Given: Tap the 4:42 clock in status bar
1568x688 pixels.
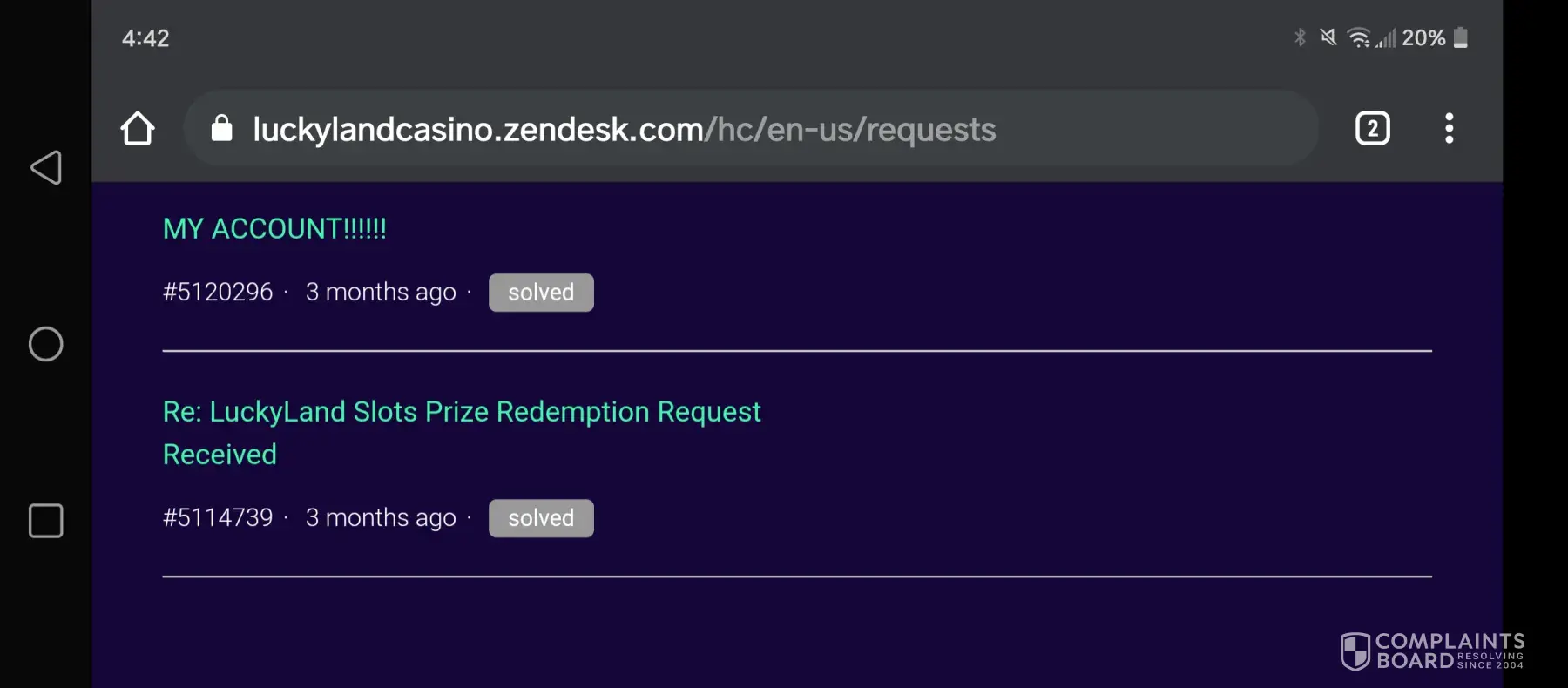Looking at the screenshot, I should (x=145, y=38).
